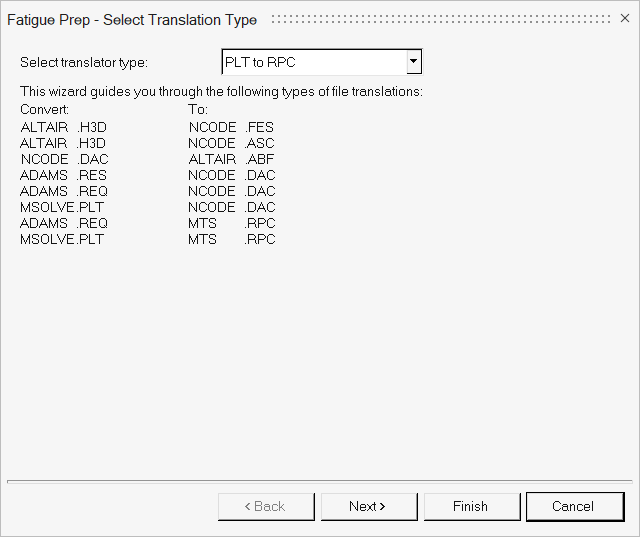640x537 pixels.
Task: Open the translator type dropdown arrow
Action: point(413,62)
